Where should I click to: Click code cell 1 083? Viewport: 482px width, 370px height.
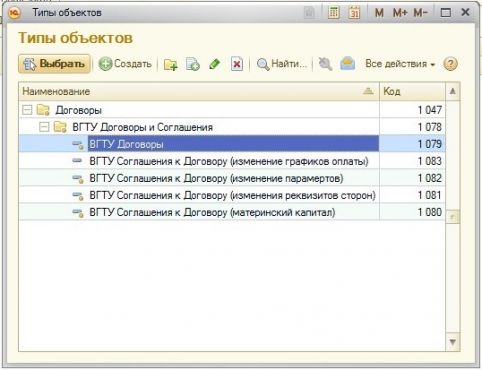pyautogui.click(x=412, y=161)
